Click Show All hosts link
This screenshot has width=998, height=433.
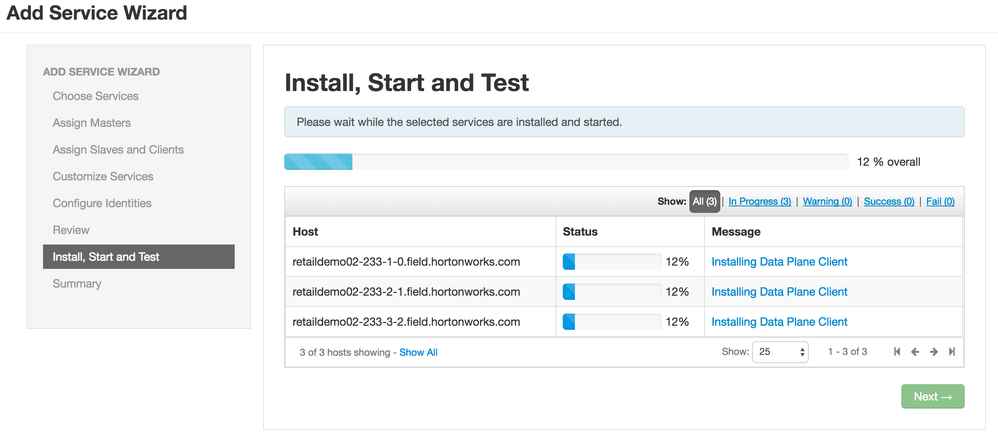click(418, 352)
